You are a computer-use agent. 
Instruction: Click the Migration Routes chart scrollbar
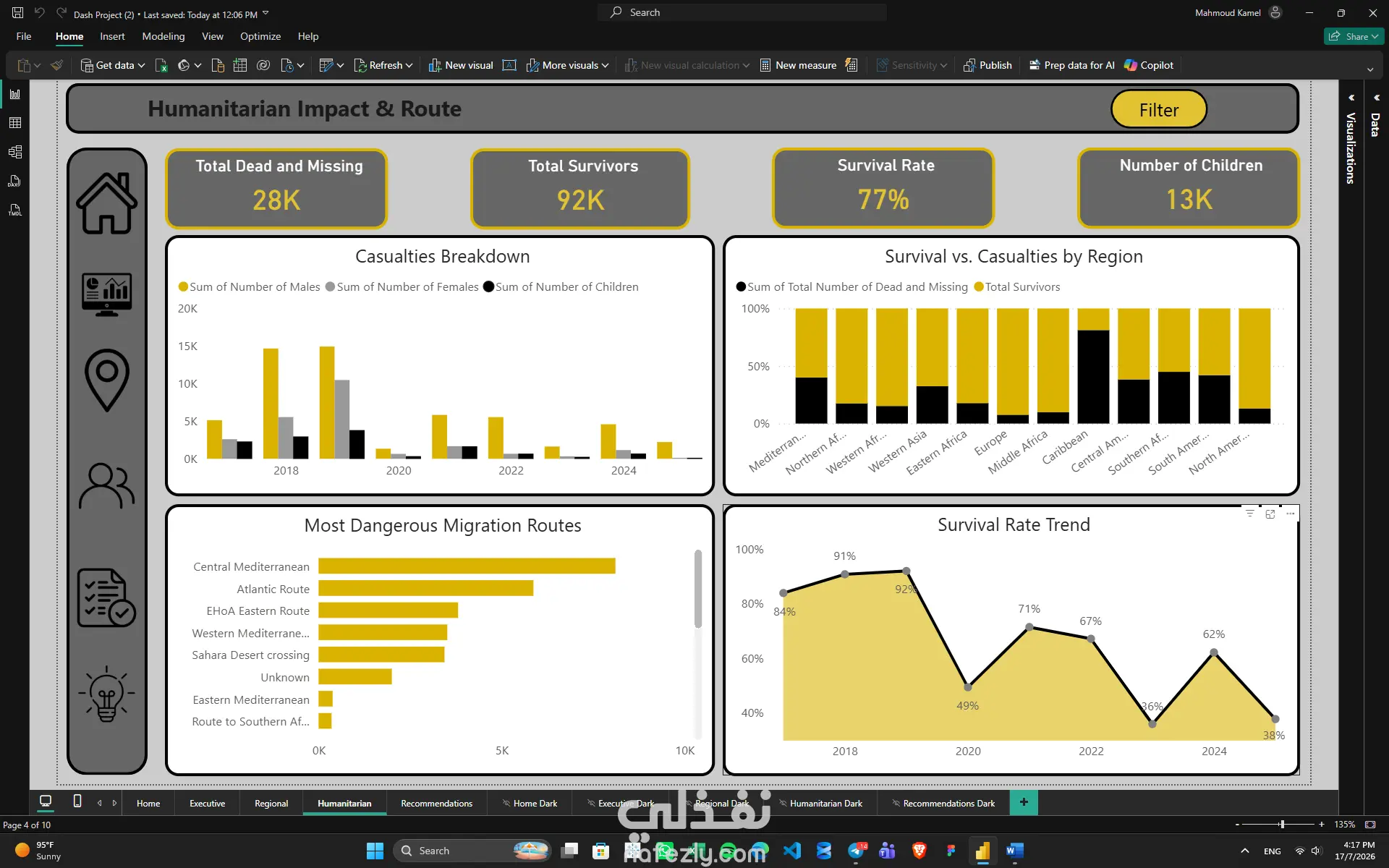coord(698,589)
